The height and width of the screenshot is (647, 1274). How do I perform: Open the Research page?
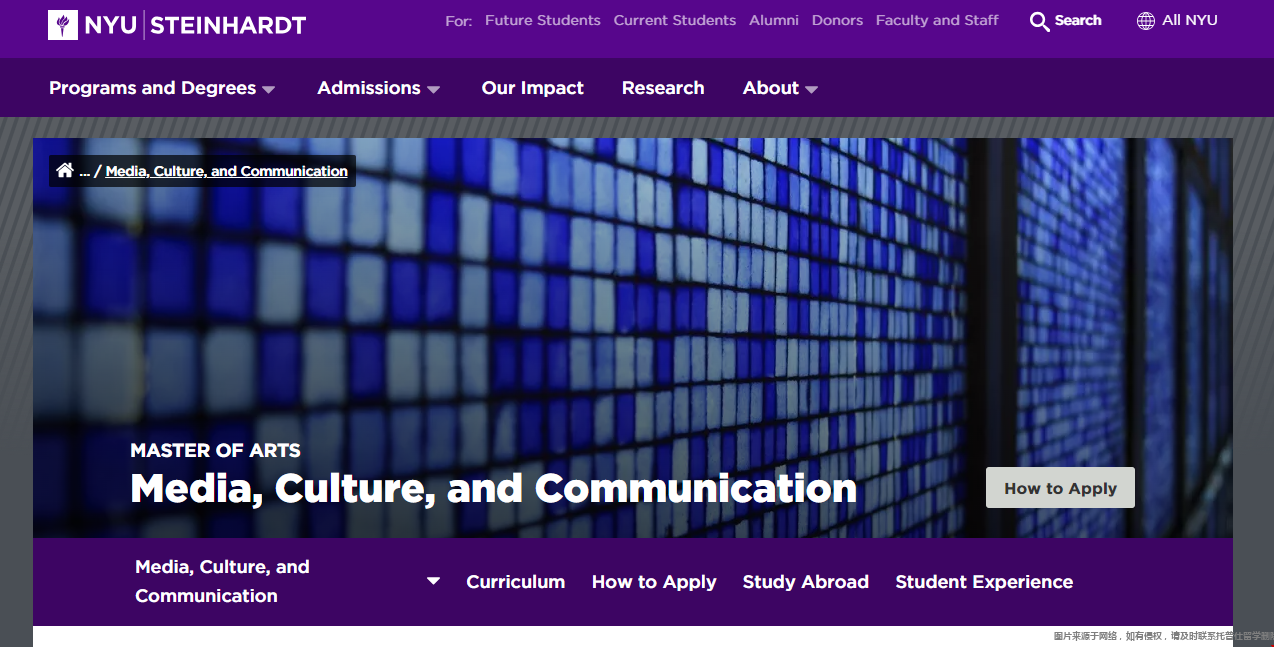pos(663,88)
